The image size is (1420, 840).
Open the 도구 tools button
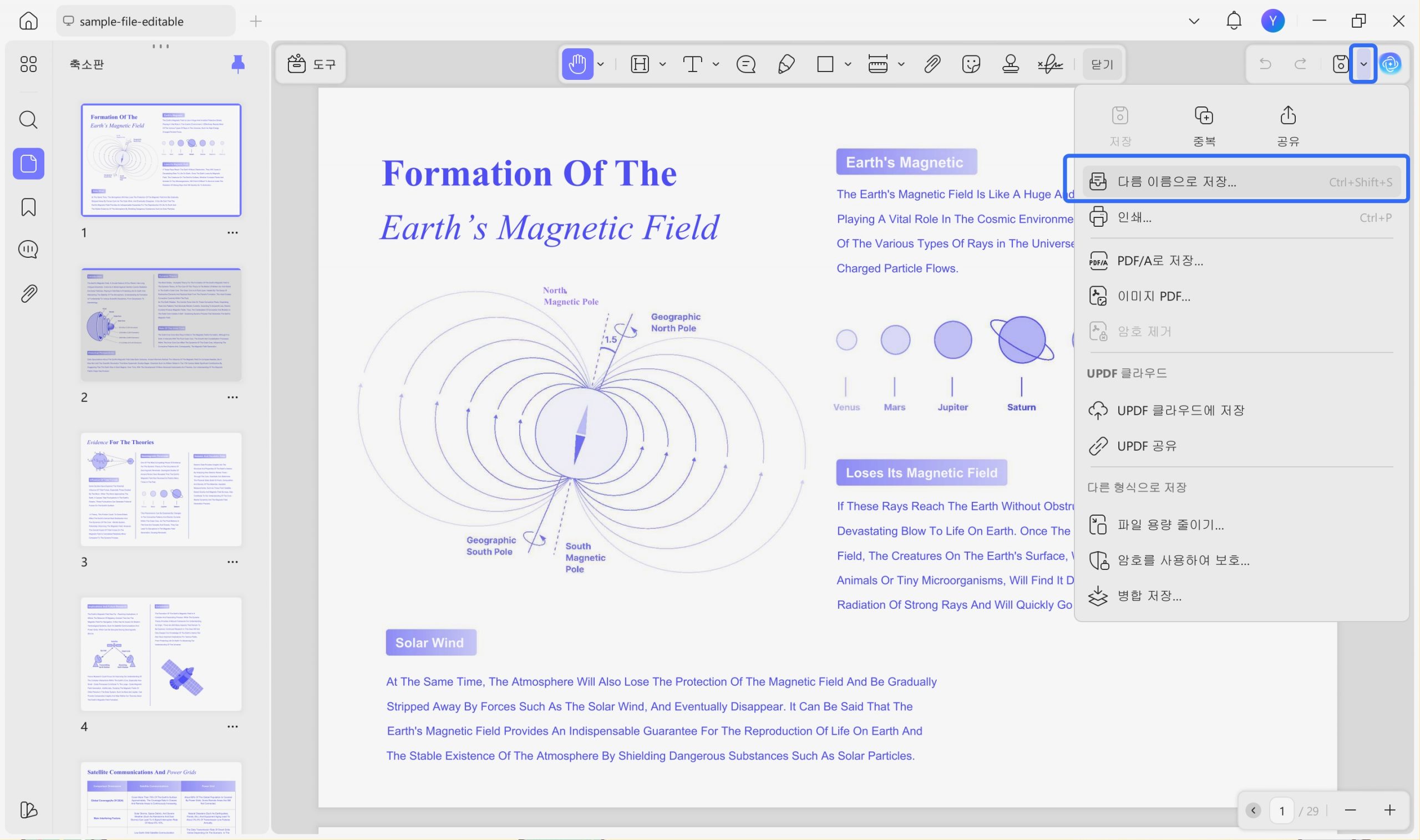(x=311, y=64)
